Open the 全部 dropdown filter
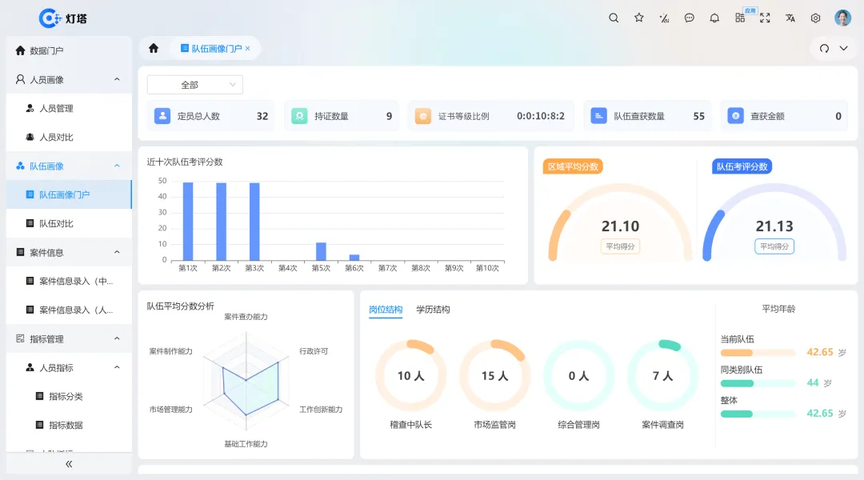 tap(195, 85)
